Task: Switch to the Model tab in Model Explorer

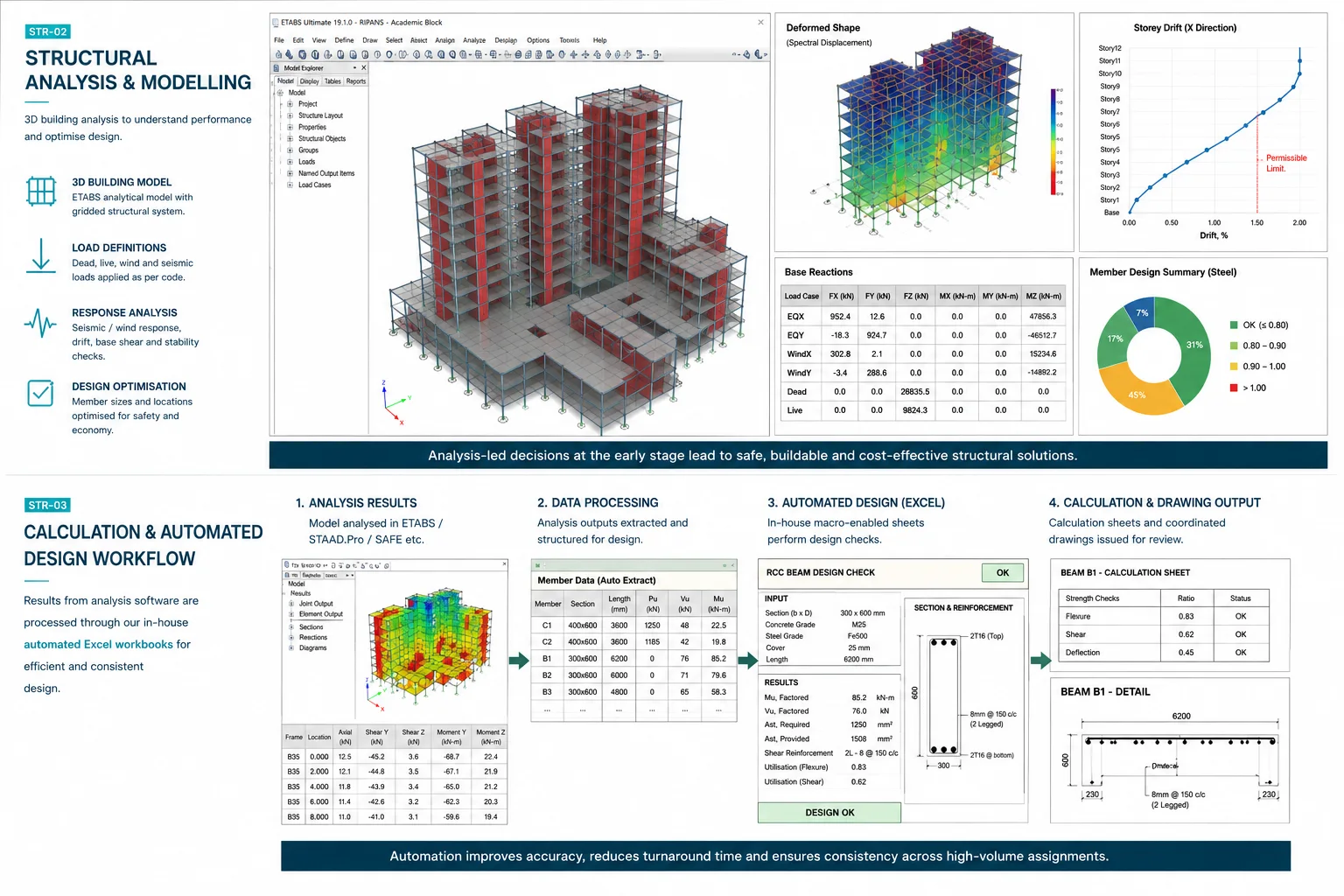Action: point(286,81)
